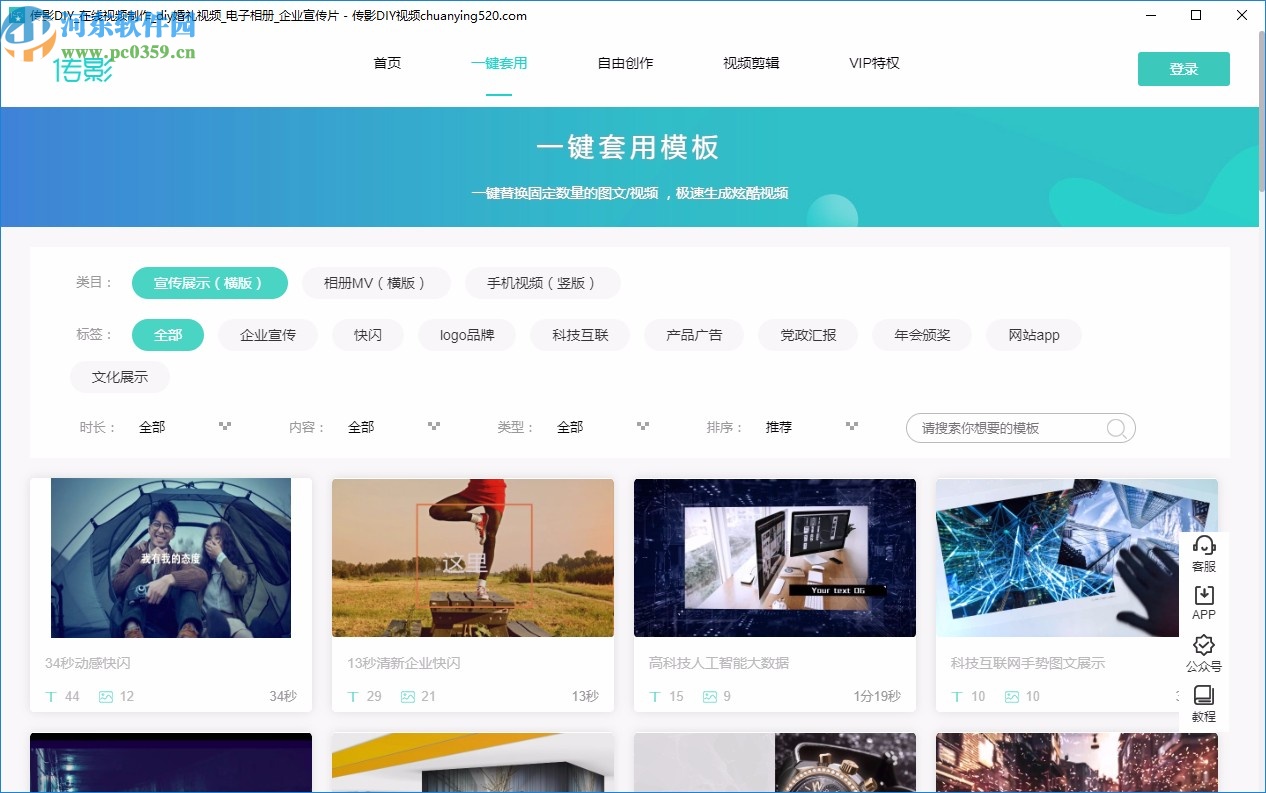Filter by 科技互联 tag
This screenshot has height=793, width=1266.
[x=580, y=335]
